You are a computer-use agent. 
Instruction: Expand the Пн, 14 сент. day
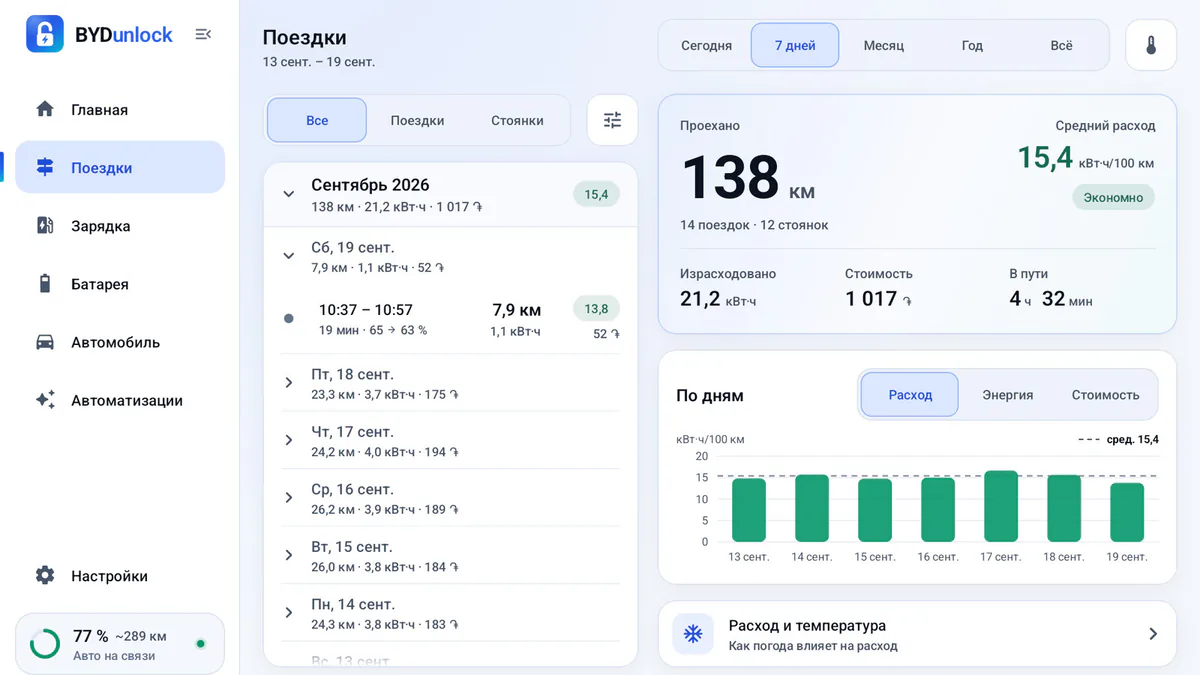click(288, 612)
